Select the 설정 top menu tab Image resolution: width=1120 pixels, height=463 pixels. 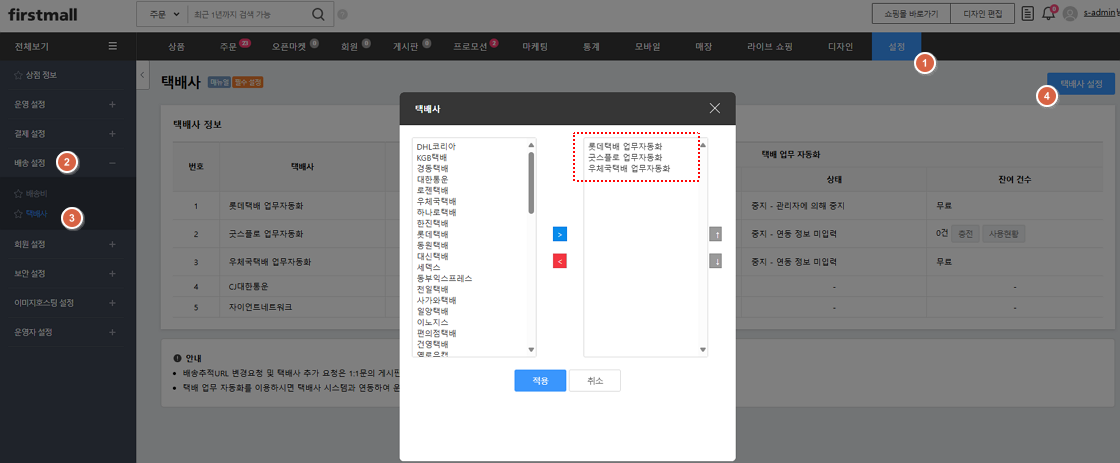896,46
